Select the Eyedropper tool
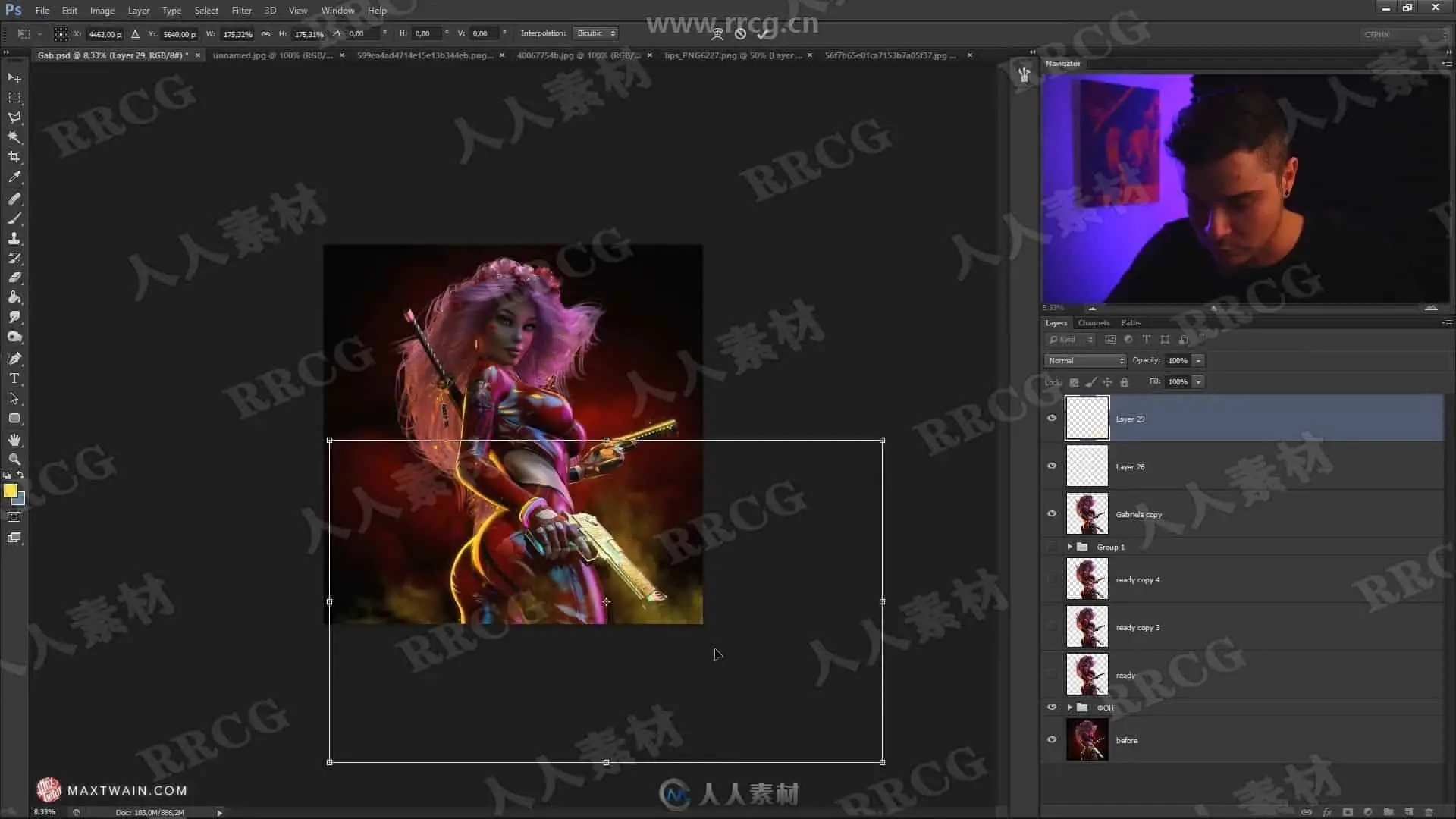 pyautogui.click(x=14, y=177)
